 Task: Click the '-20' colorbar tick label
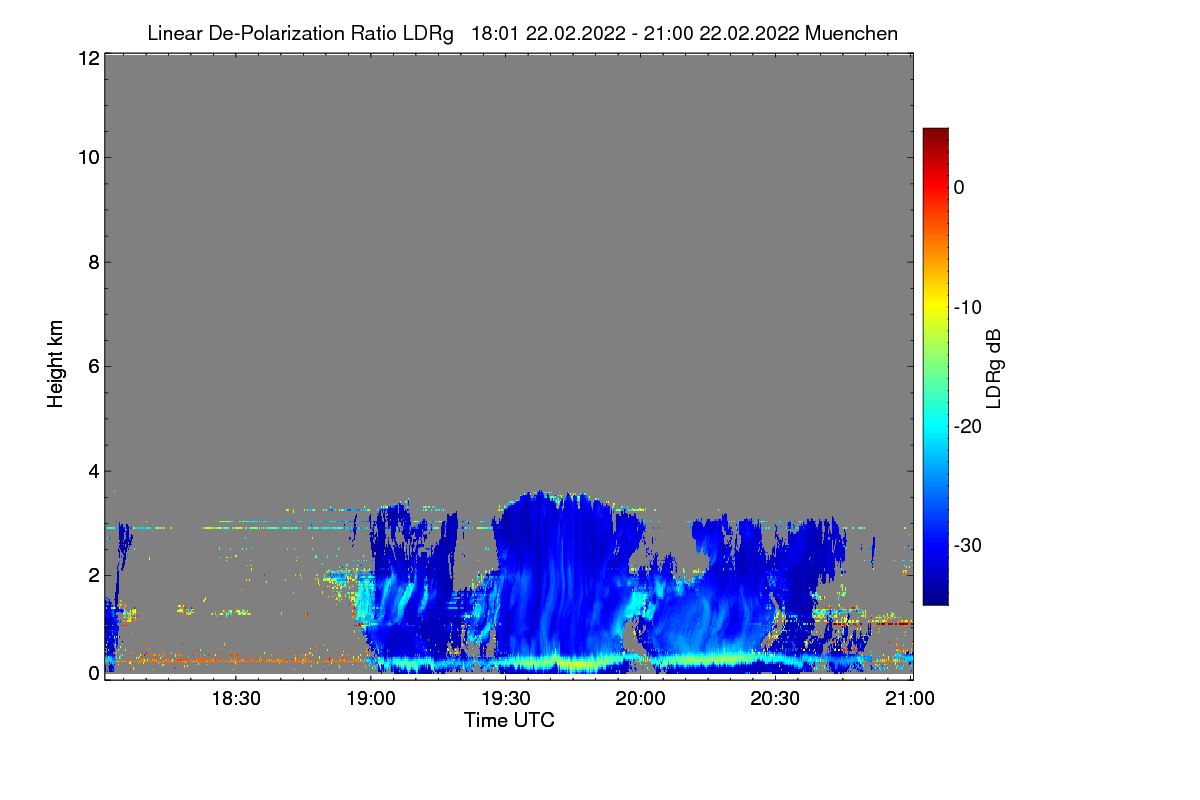click(968, 426)
